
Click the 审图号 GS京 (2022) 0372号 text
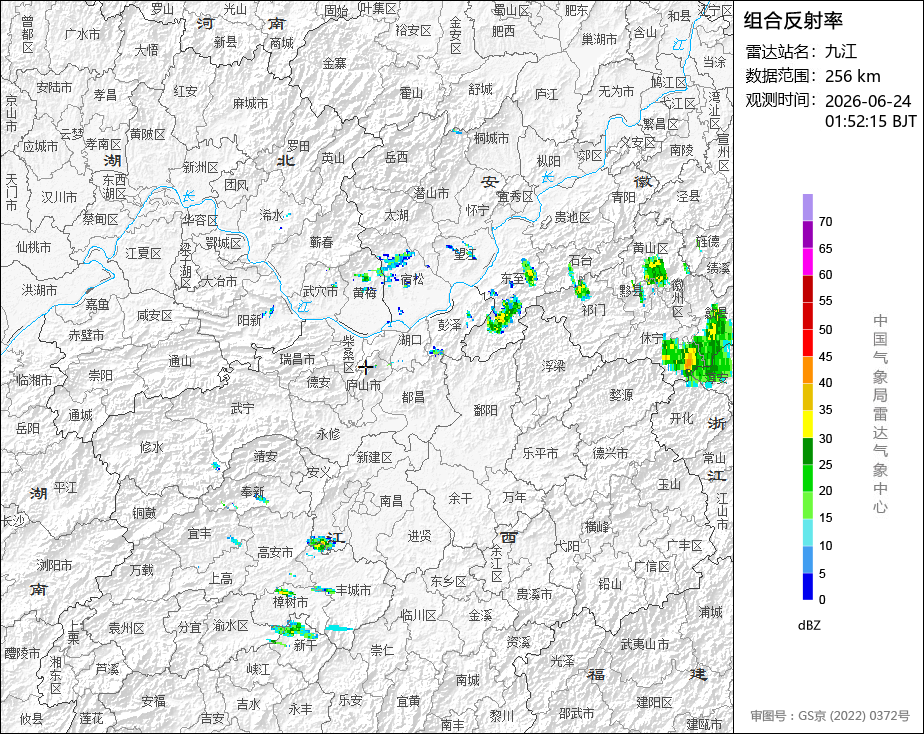tap(830, 716)
